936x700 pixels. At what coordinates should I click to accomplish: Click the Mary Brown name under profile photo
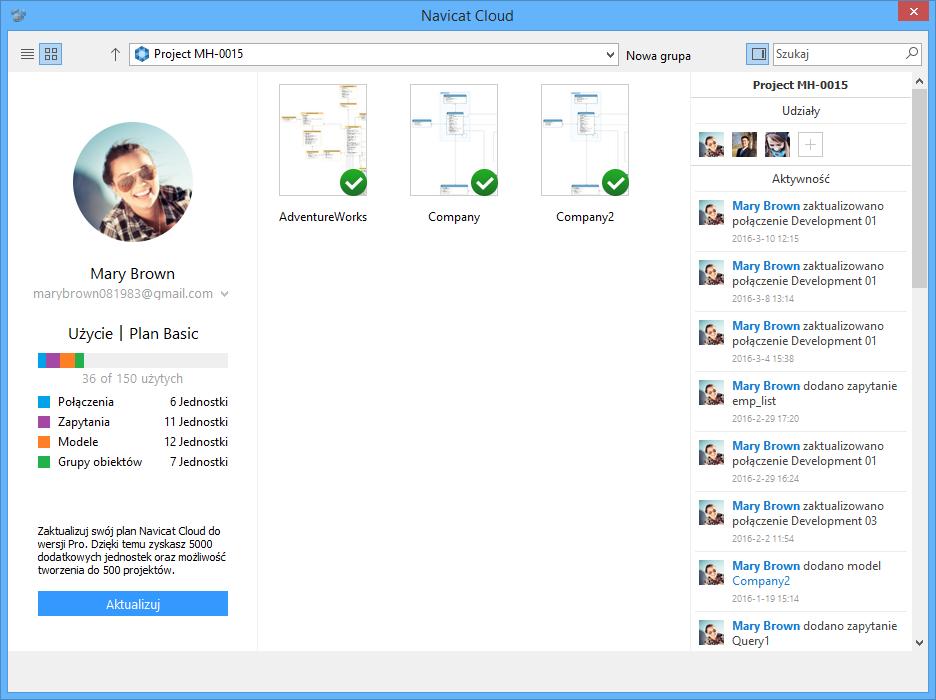[x=133, y=274]
